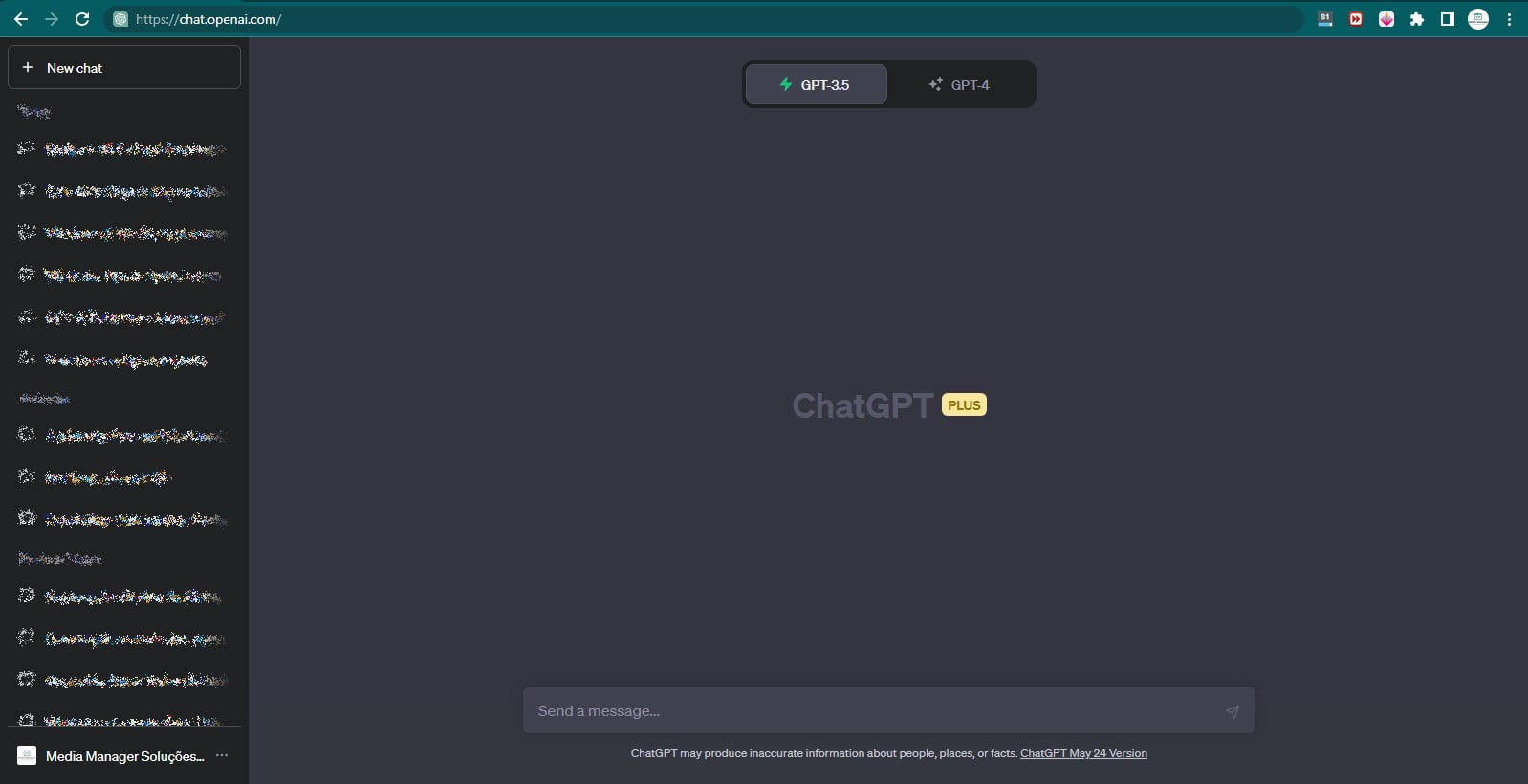Screen dimensions: 1528x784
Task: Reload the ChatGPT page
Action: (x=82, y=19)
